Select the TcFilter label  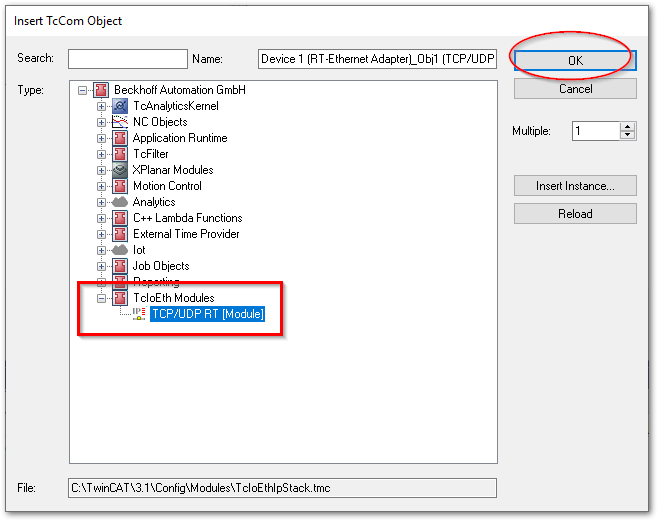151,154
